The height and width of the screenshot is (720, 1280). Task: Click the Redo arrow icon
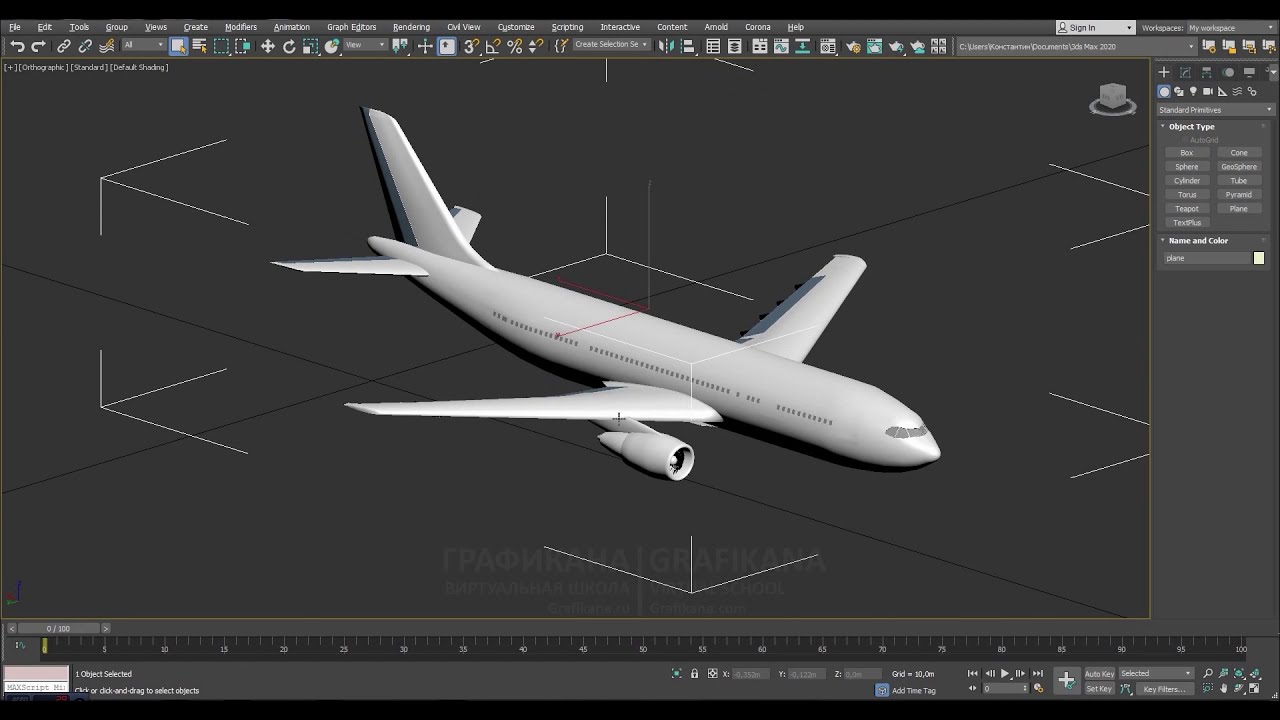coord(38,46)
